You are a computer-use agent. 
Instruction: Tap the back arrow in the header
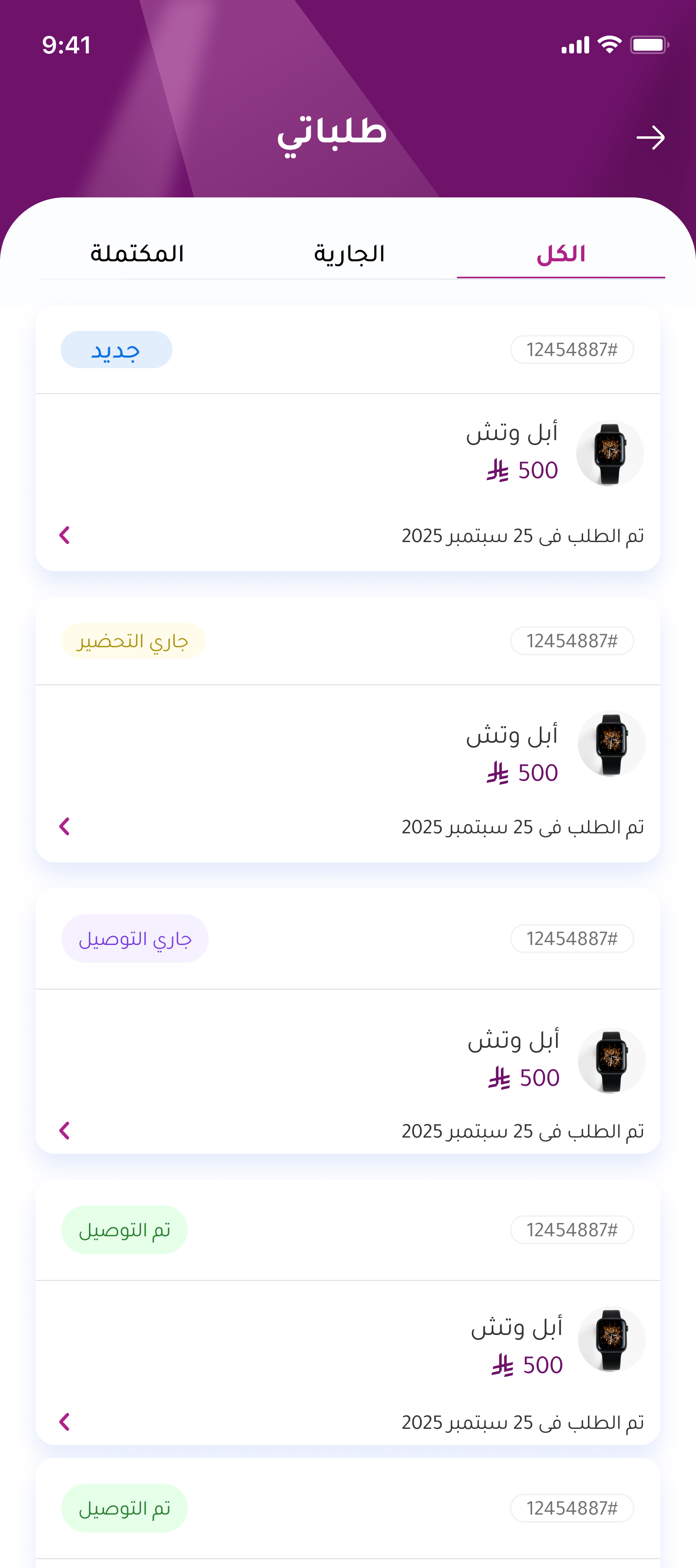[650, 138]
